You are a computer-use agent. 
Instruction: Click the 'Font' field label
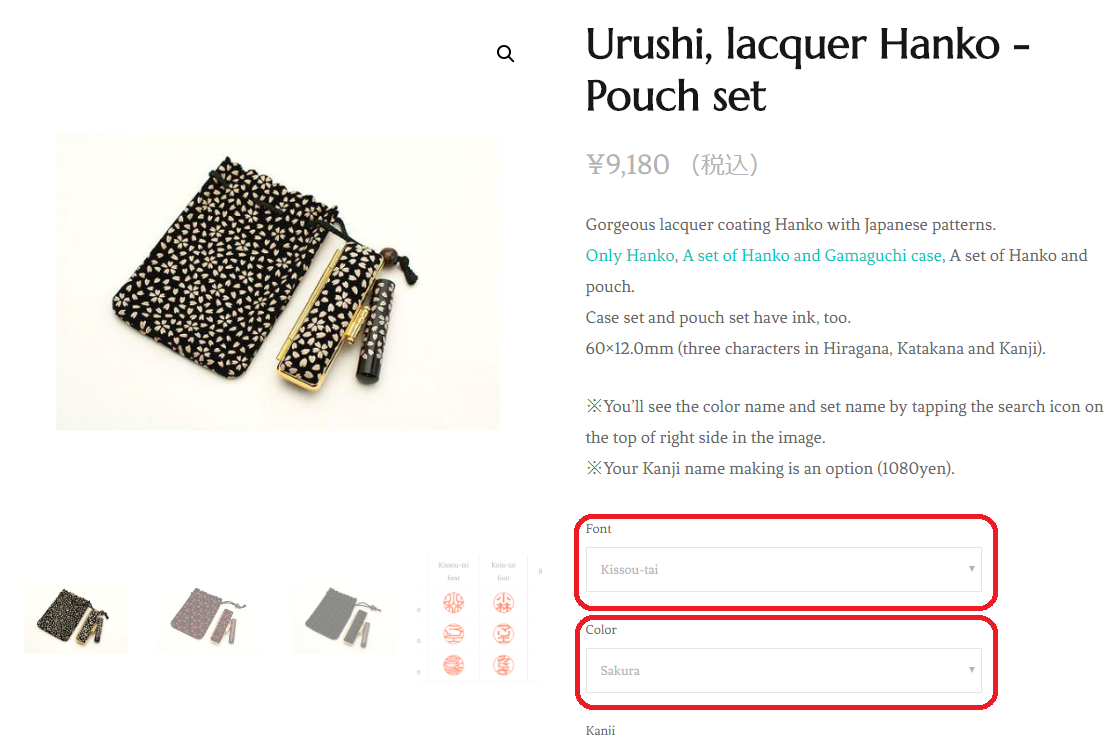click(x=599, y=529)
